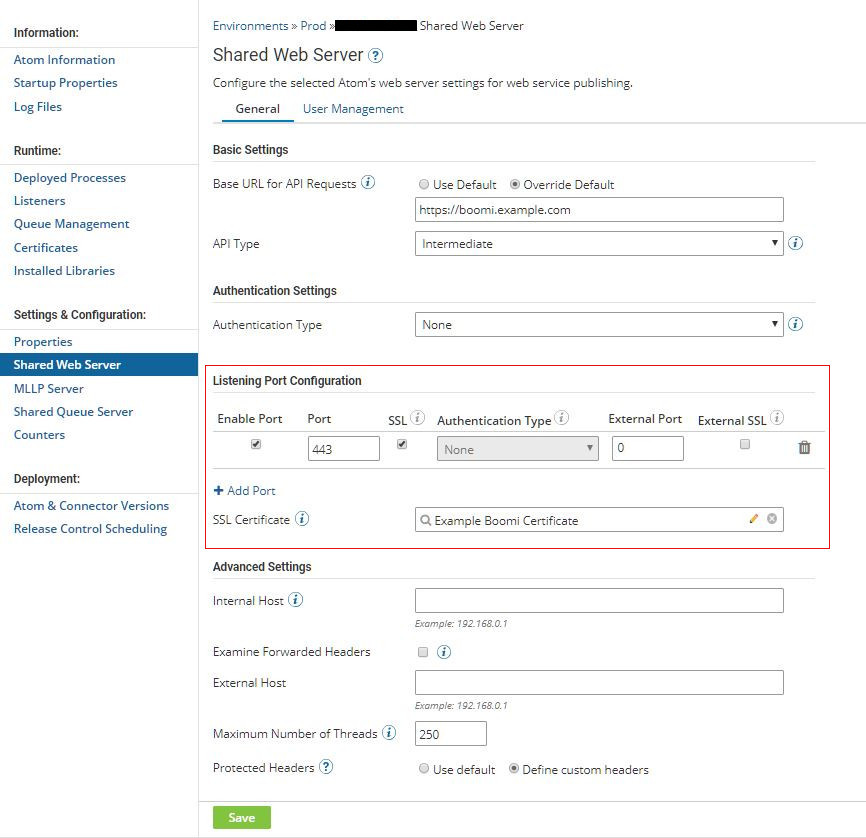Clear the selected SSL Certificate
The image size is (866, 838).
point(772,519)
